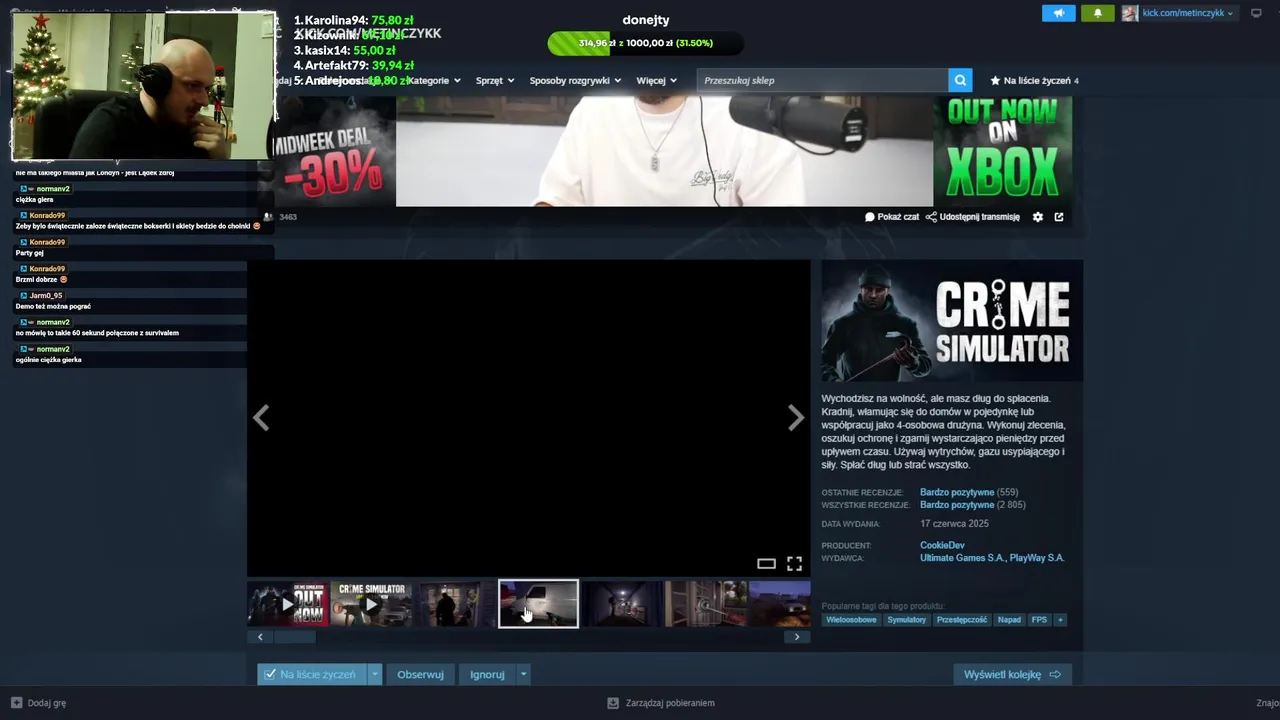Play the second Crime Simulator trailer thumbnail
The width and height of the screenshot is (1280, 720).
tap(371, 604)
